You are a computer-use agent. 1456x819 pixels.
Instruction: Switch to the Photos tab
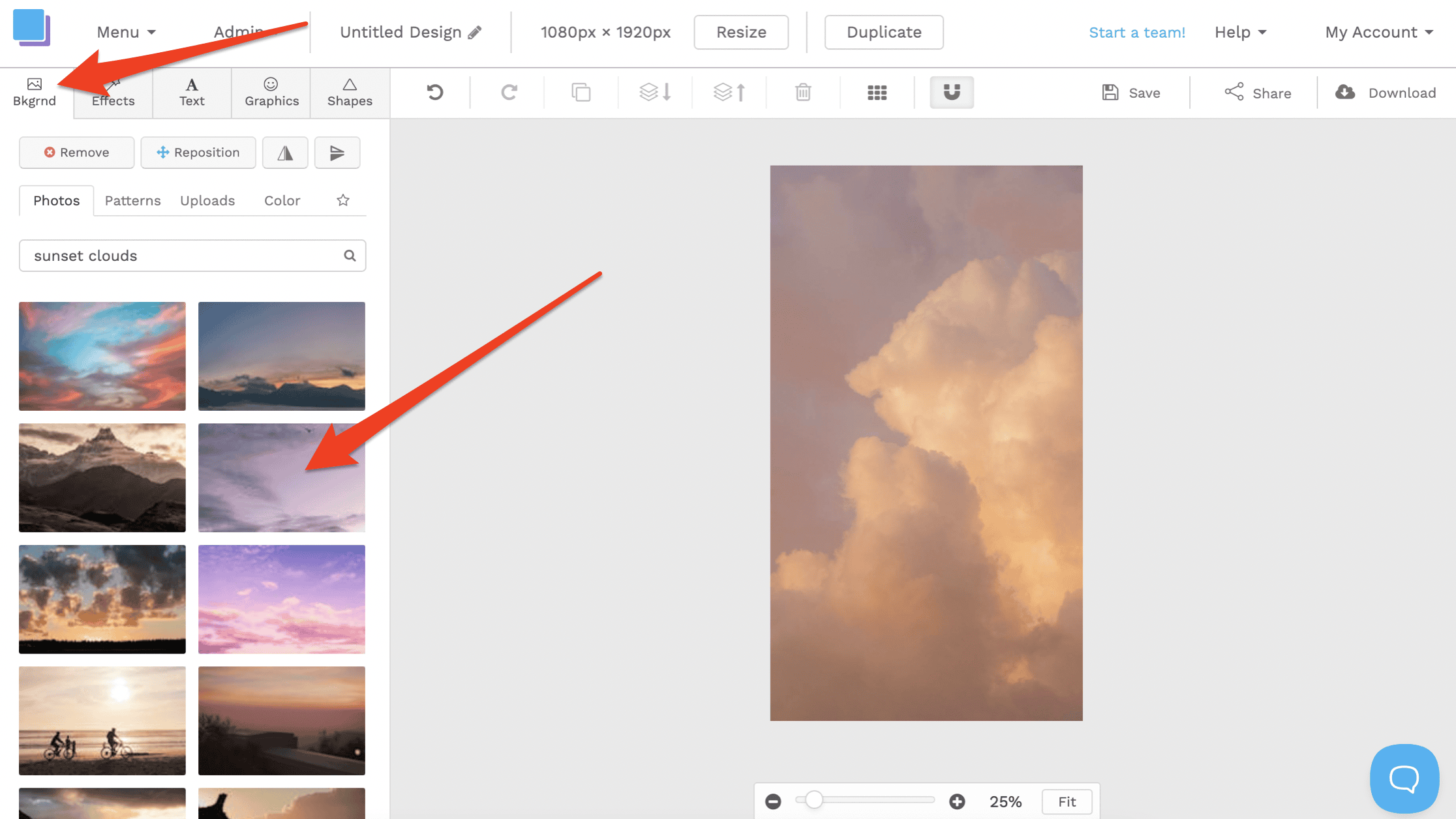click(56, 200)
